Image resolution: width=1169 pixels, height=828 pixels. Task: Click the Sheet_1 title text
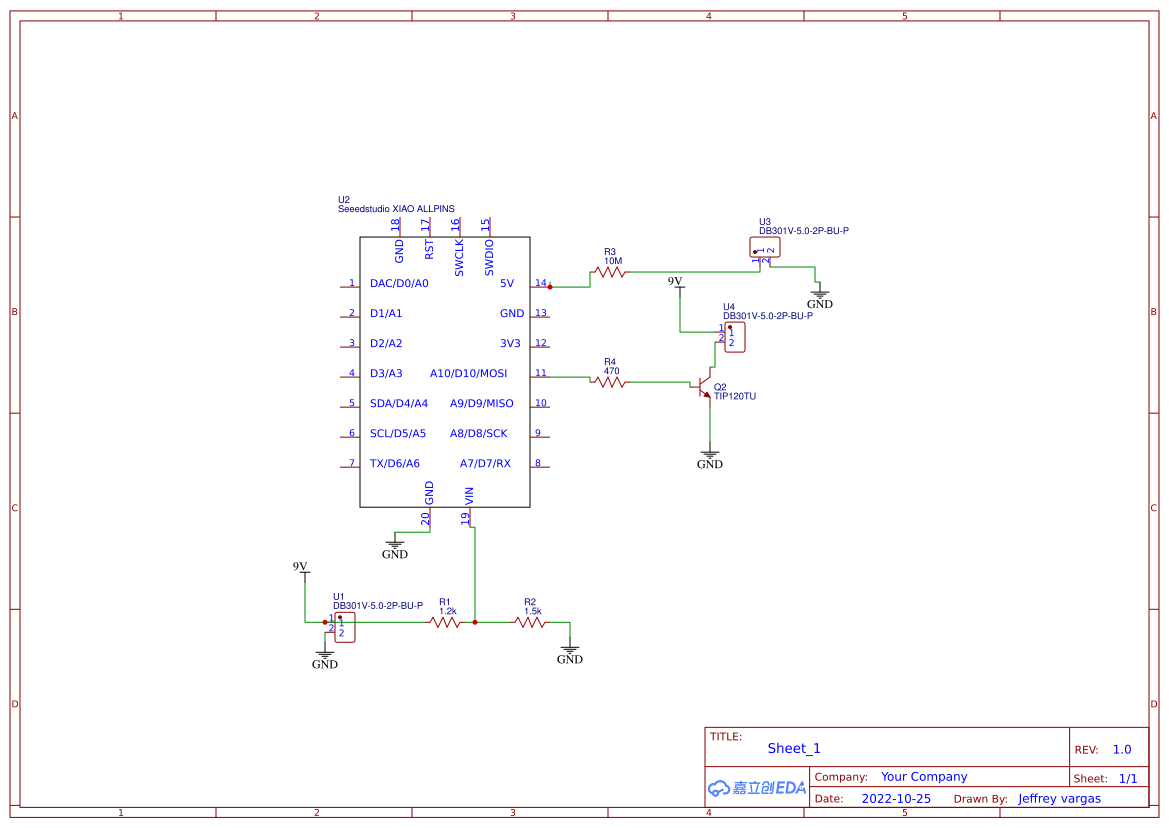(x=793, y=748)
